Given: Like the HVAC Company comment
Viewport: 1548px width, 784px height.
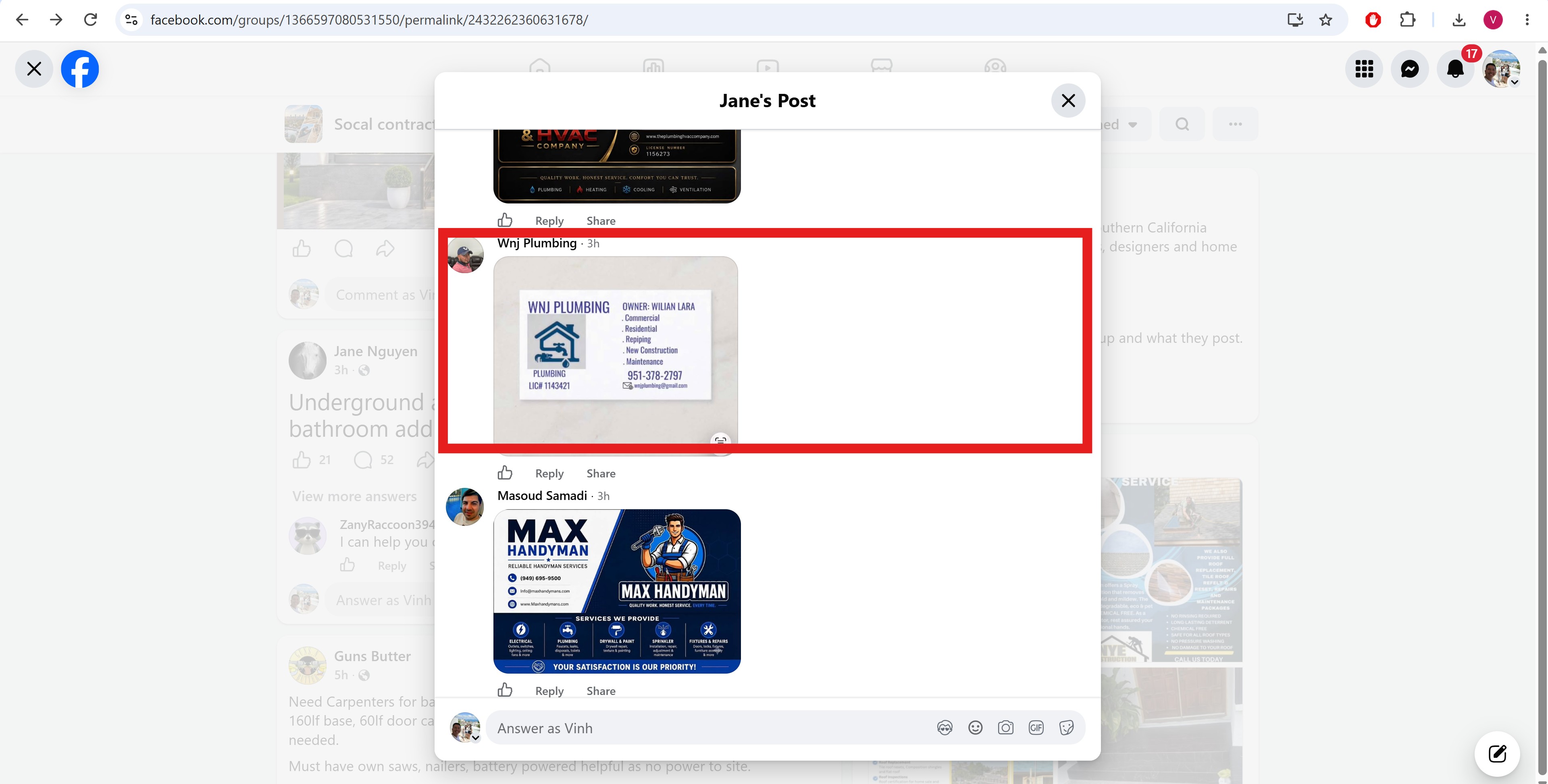Looking at the screenshot, I should click(505, 220).
